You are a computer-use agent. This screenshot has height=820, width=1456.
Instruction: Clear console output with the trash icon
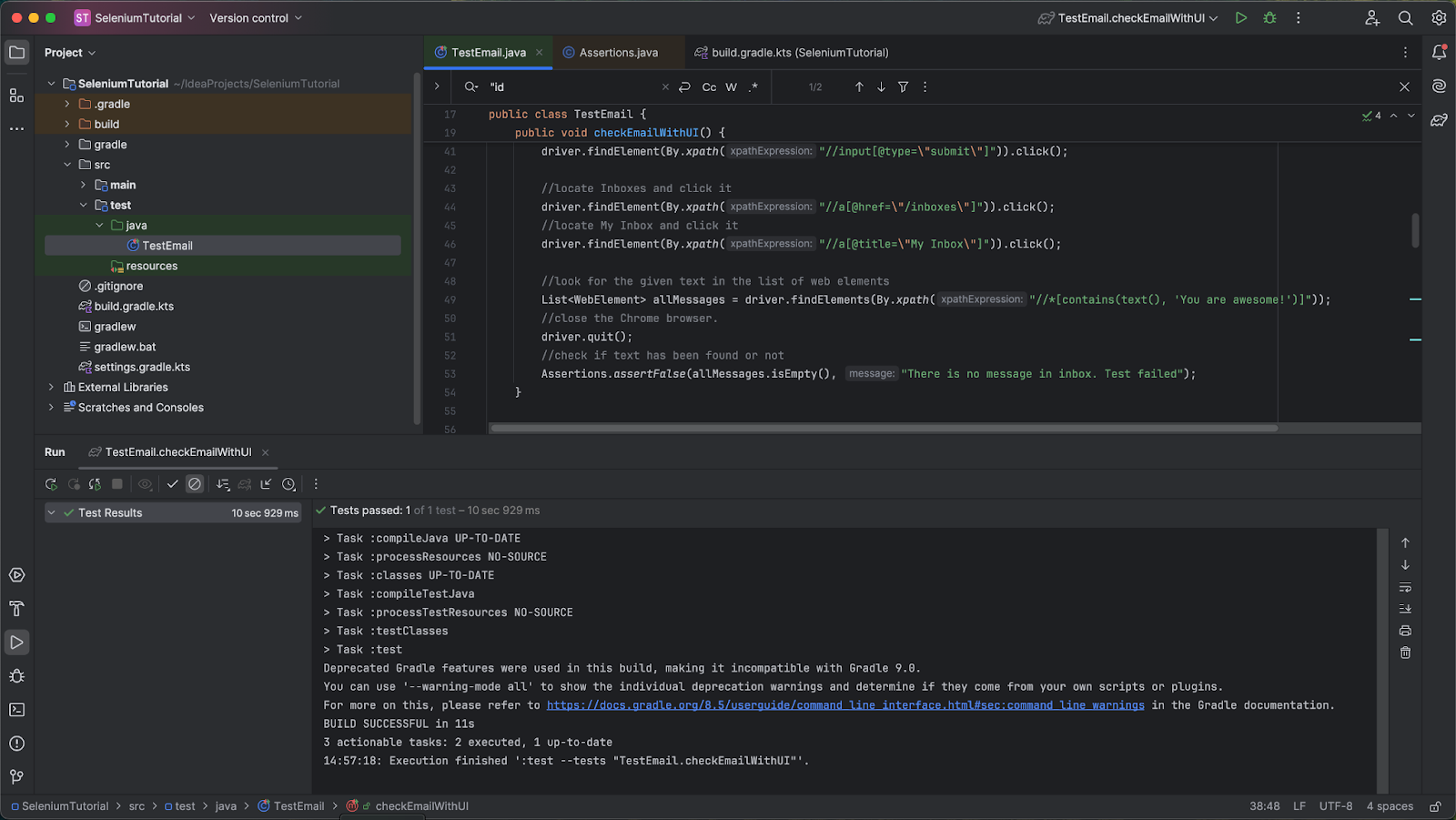(x=1405, y=653)
